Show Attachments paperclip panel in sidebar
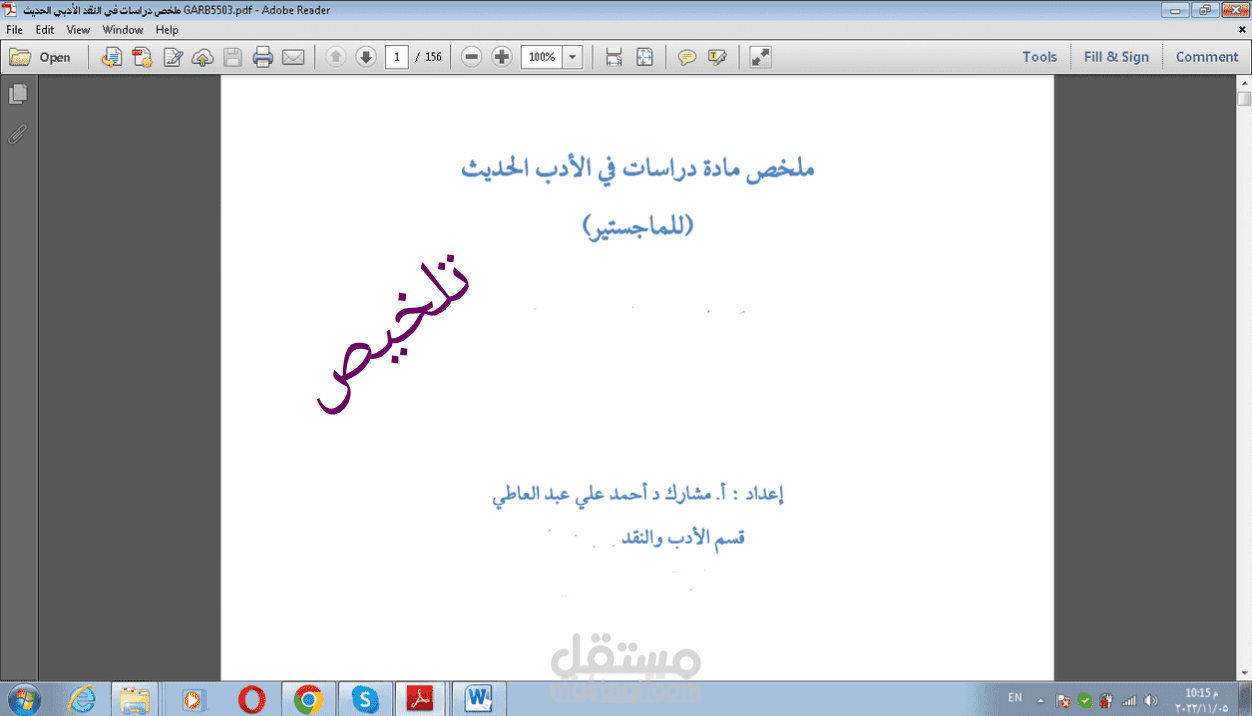Viewport: 1252px width, 716px height. (18, 133)
